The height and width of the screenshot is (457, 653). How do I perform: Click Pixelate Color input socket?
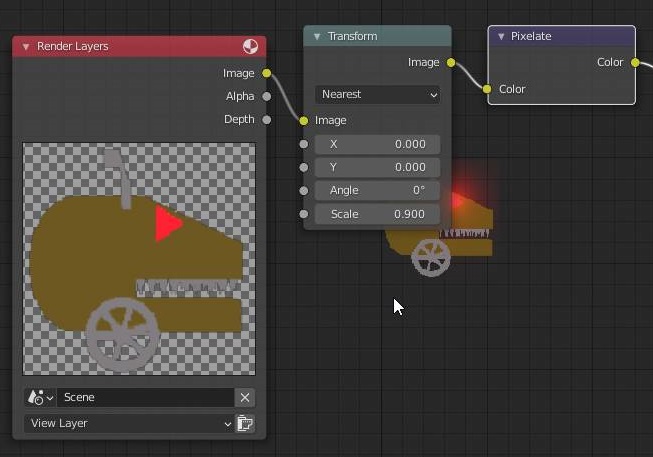point(487,89)
